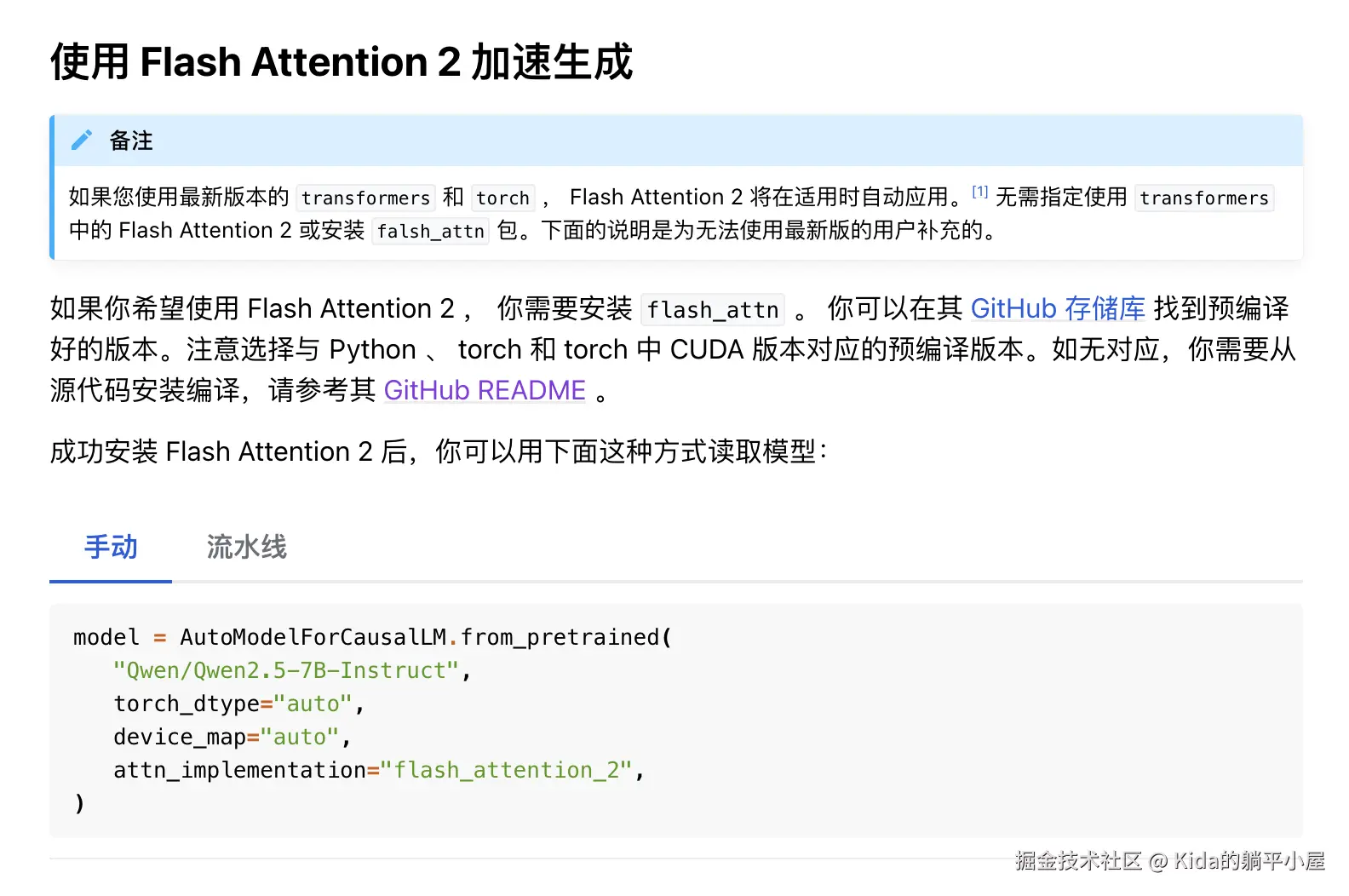Open the GitHub 存储库 link
1349x896 pixels.
1058,308
